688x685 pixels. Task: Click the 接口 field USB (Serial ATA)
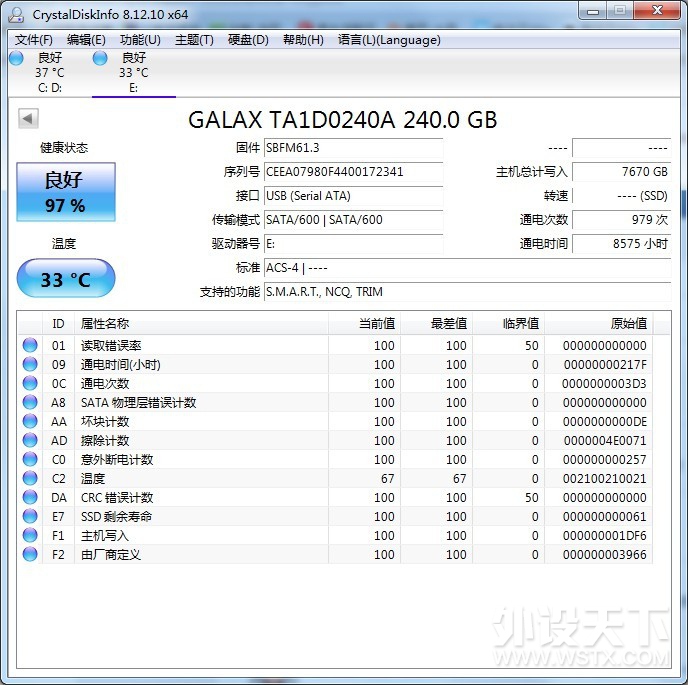click(353, 196)
